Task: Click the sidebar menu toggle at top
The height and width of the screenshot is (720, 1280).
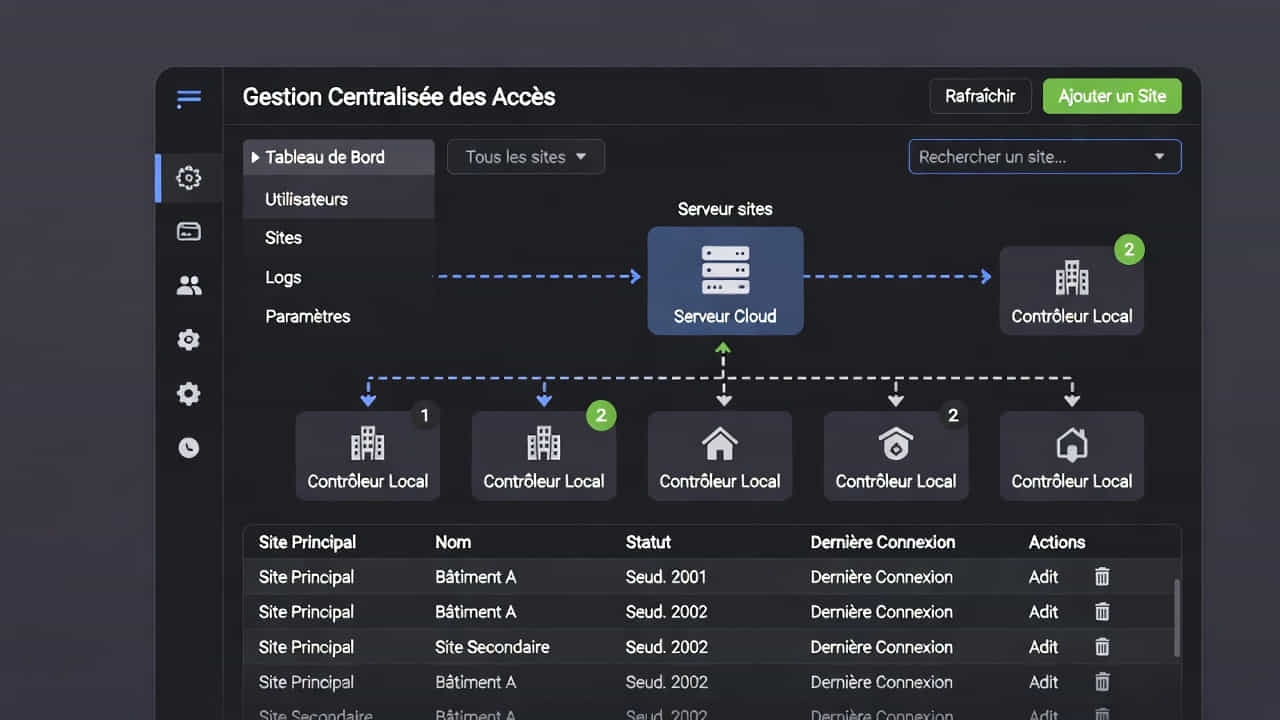Action: [x=188, y=99]
